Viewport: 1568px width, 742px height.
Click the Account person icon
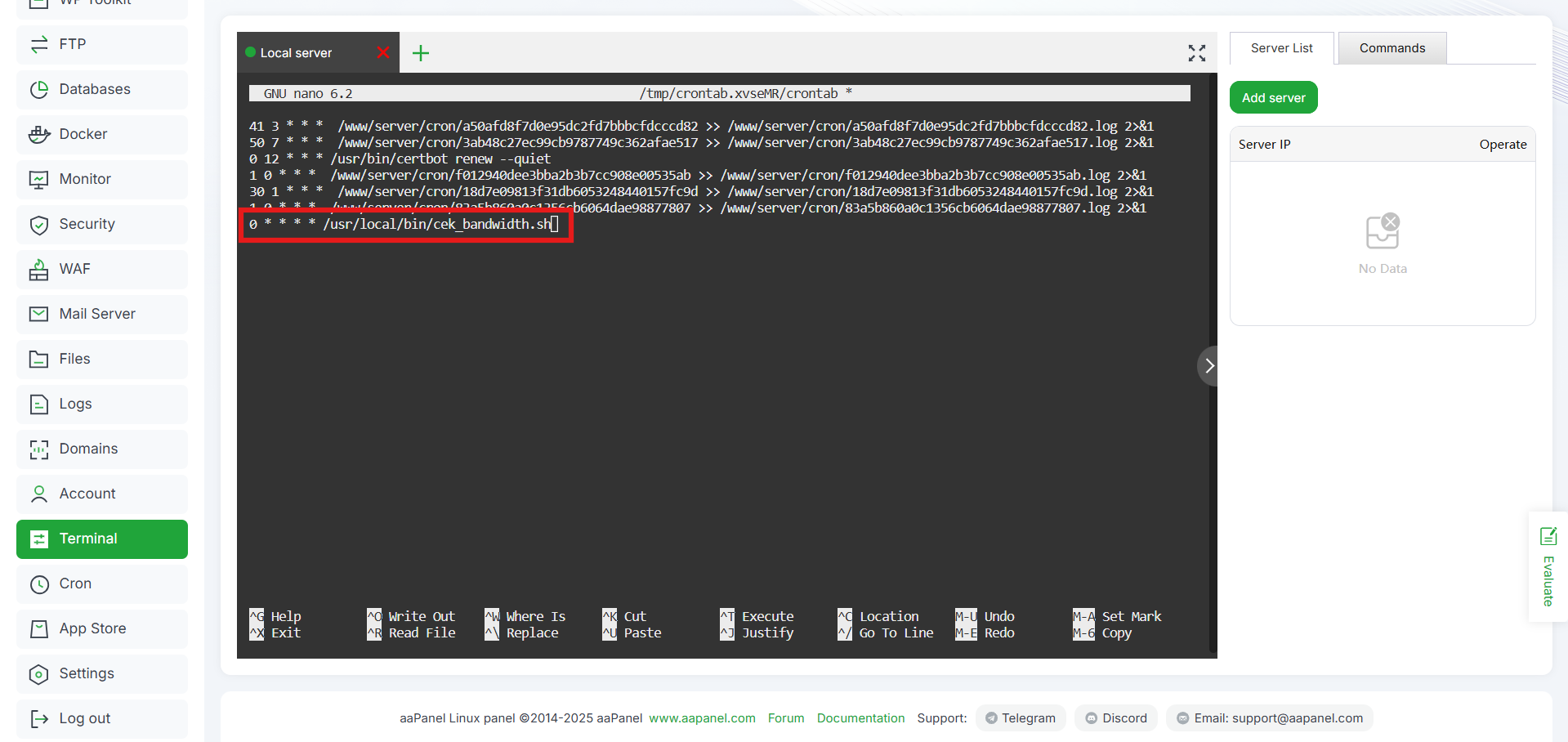point(39,494)
